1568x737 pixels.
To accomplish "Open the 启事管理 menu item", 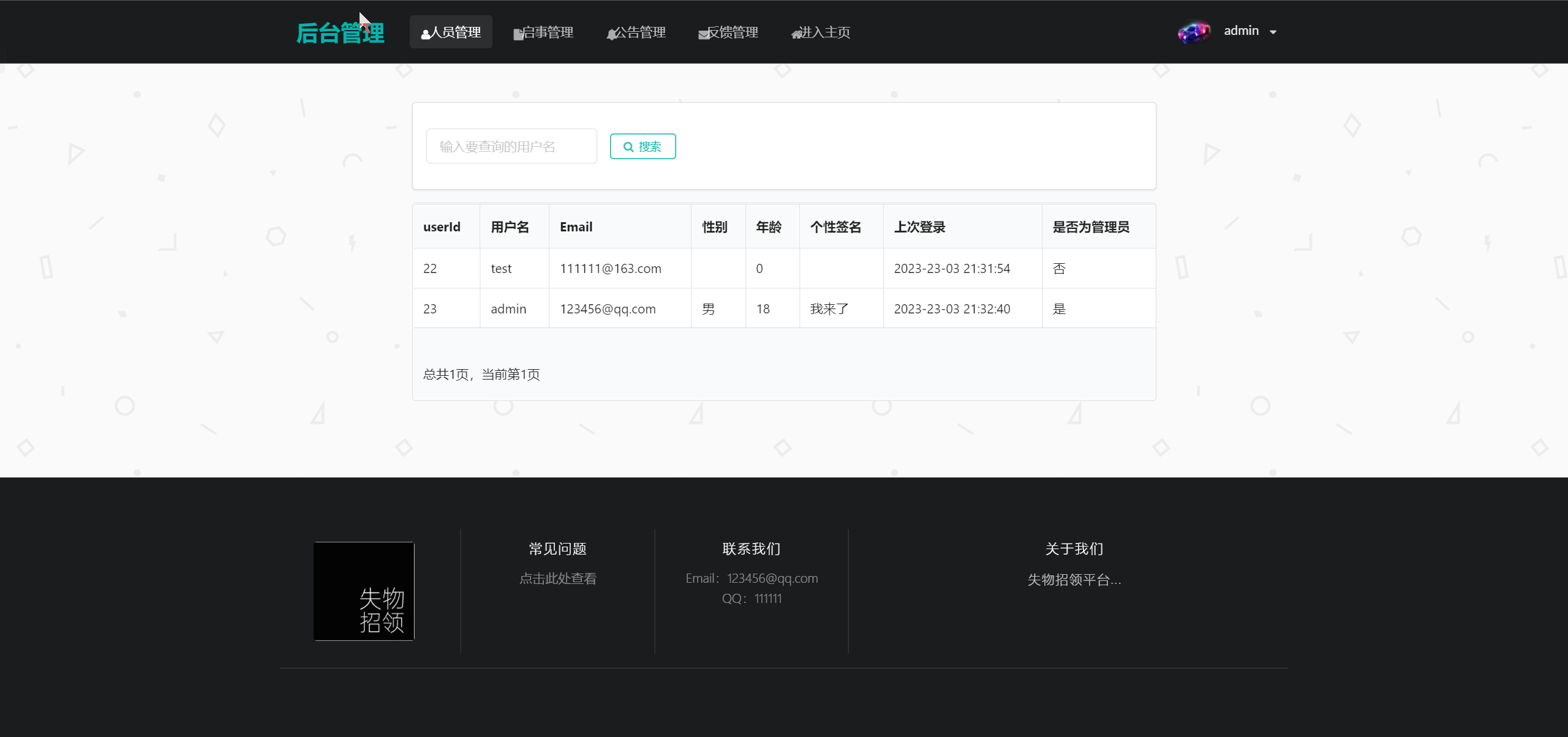I will (548, 32).
